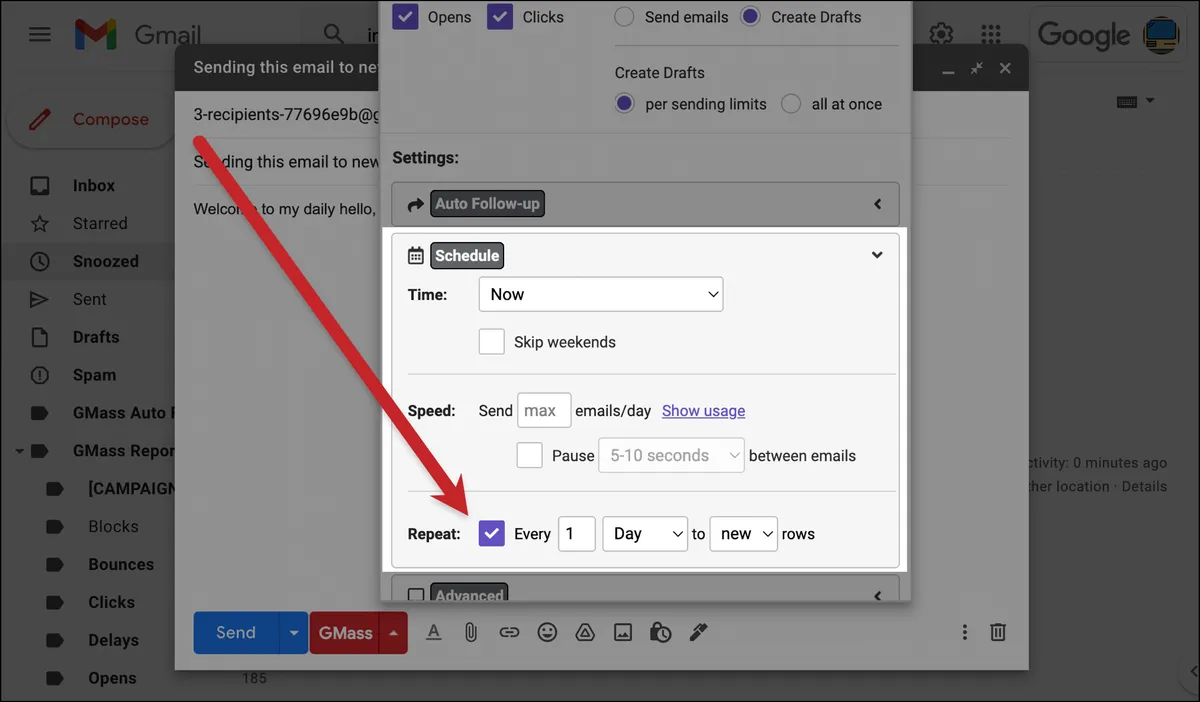Open the Blocks label

pyautogui.click(x=113, y=527)
